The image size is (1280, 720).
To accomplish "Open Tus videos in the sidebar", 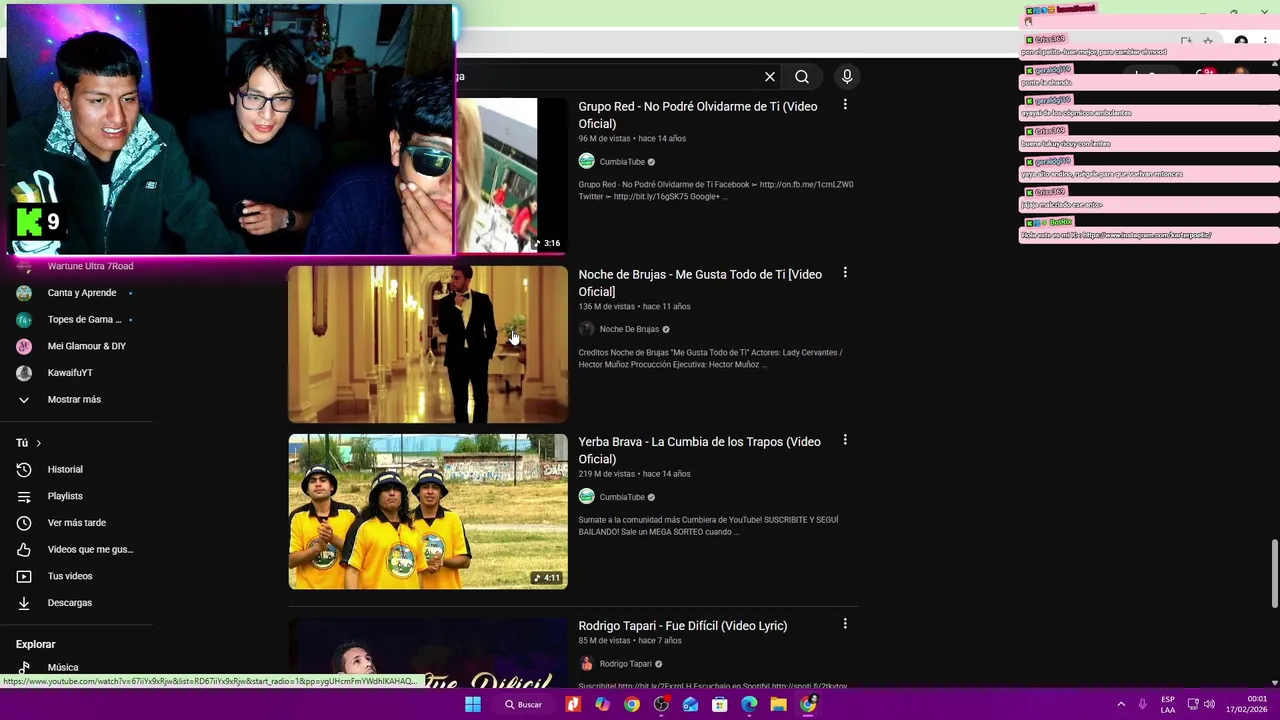I will (70, 576).
